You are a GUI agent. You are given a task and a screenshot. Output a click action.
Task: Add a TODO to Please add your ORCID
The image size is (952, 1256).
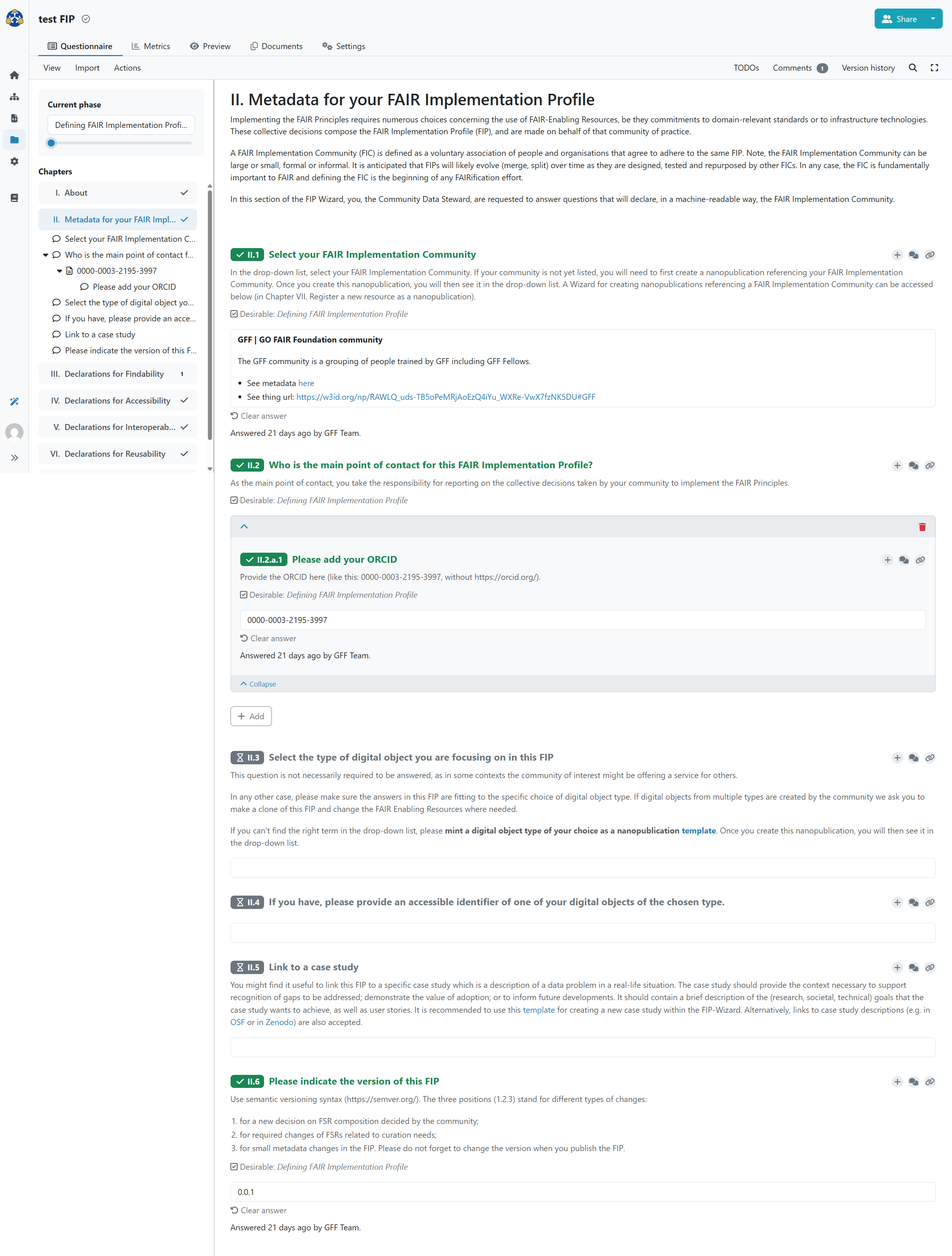click(887, 560)
